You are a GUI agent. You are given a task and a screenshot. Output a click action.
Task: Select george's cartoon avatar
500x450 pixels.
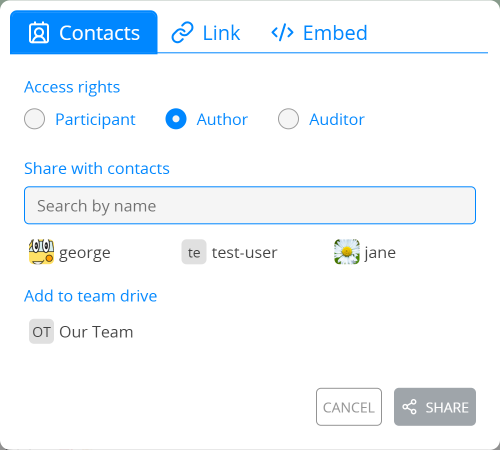(41, 252)
